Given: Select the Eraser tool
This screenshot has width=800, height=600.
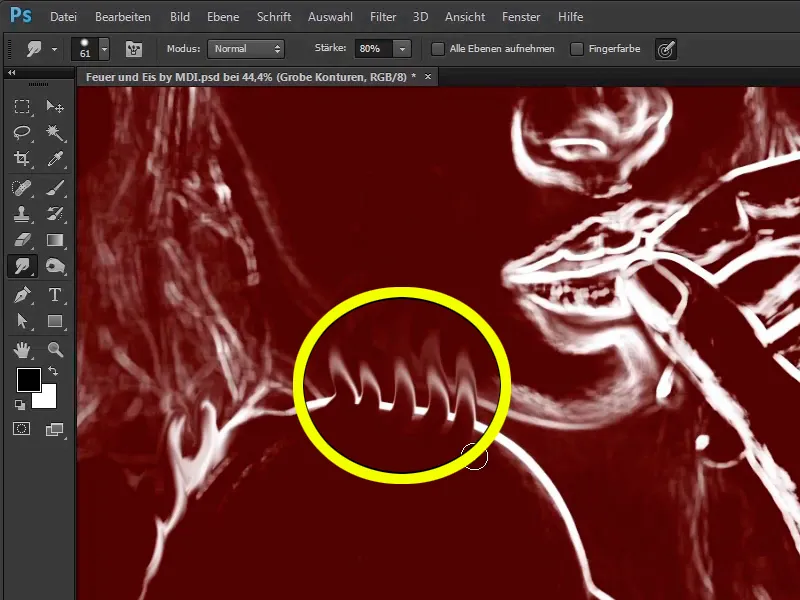Looking at the screenshot, I should (21, 240).
